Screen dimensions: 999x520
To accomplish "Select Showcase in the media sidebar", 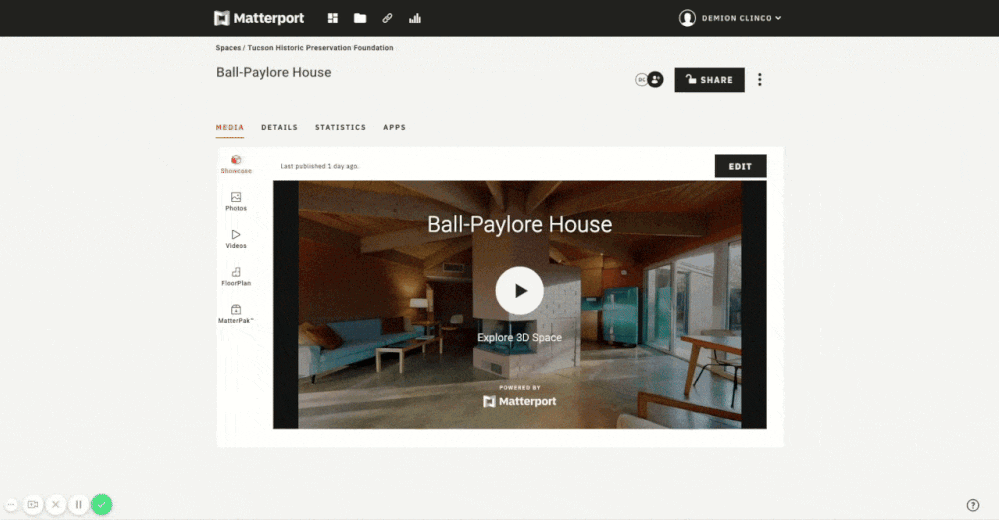I will [236, 164].
